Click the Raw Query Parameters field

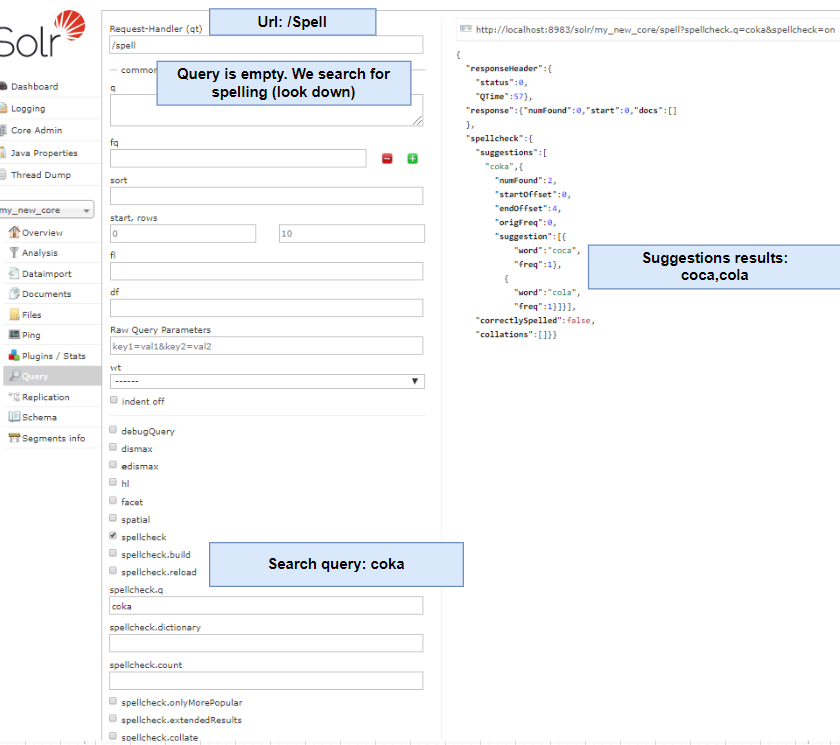tap(266, 346)
